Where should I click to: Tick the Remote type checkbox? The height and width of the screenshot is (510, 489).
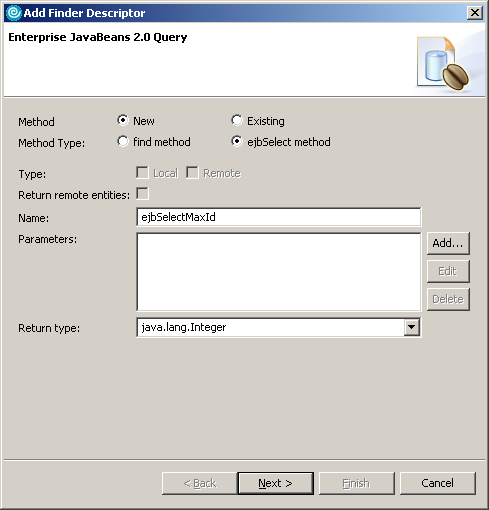coord(192,173)
